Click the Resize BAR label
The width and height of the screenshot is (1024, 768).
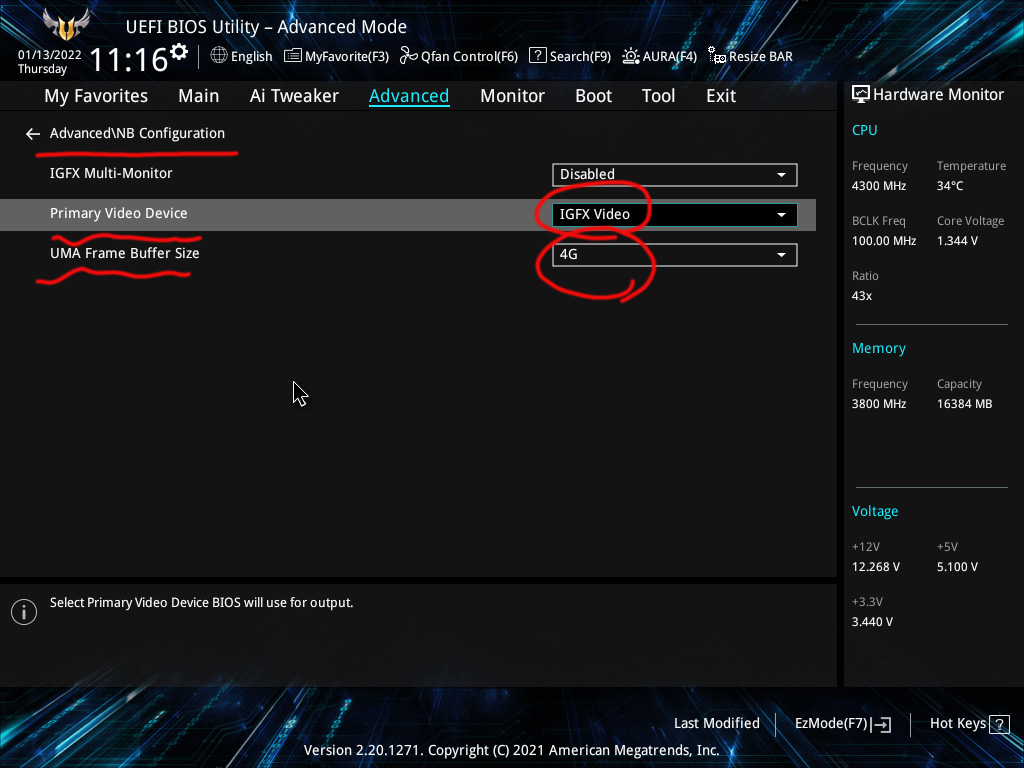761,57
